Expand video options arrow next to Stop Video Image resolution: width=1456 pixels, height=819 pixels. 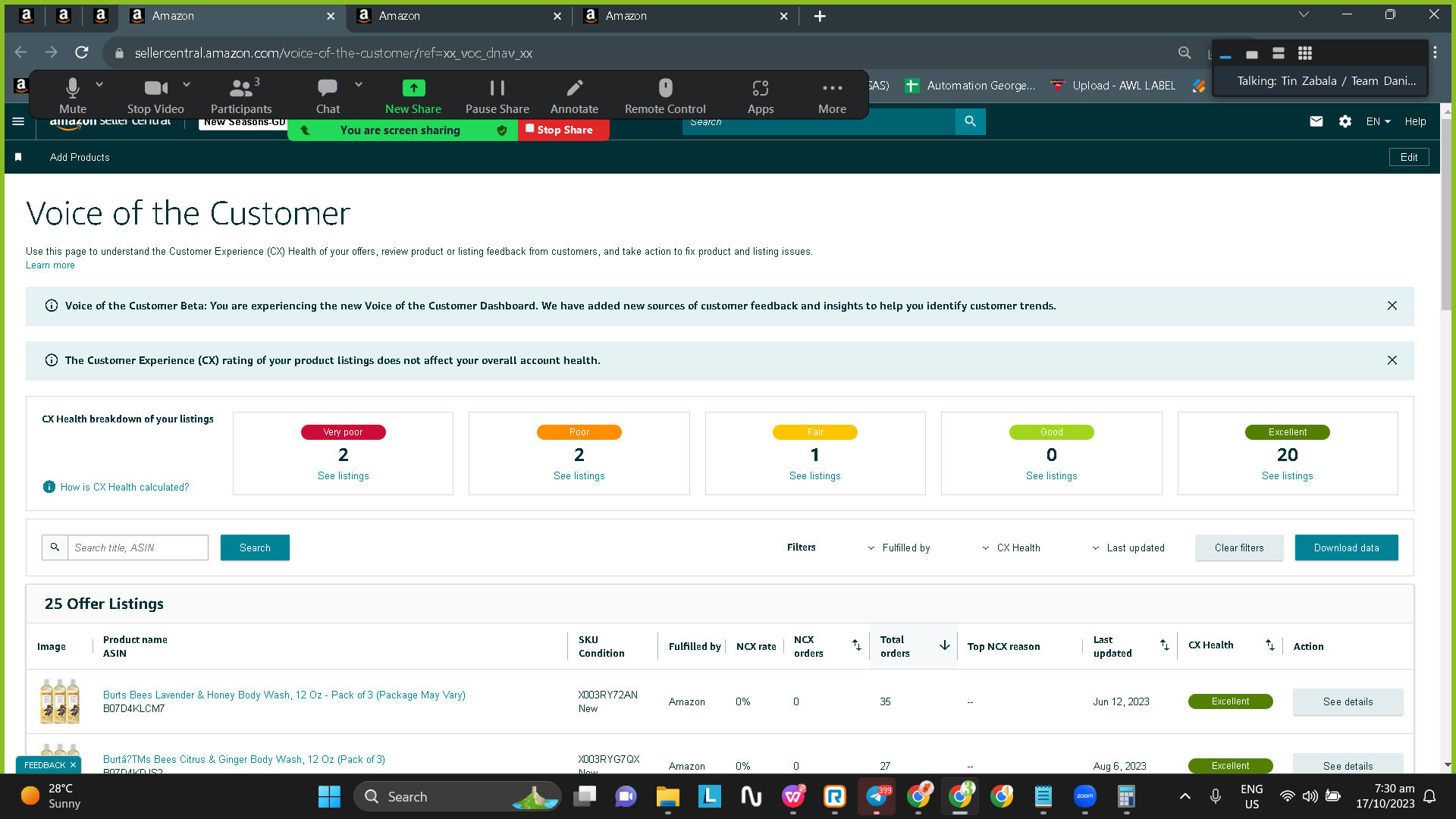[187, 84]
